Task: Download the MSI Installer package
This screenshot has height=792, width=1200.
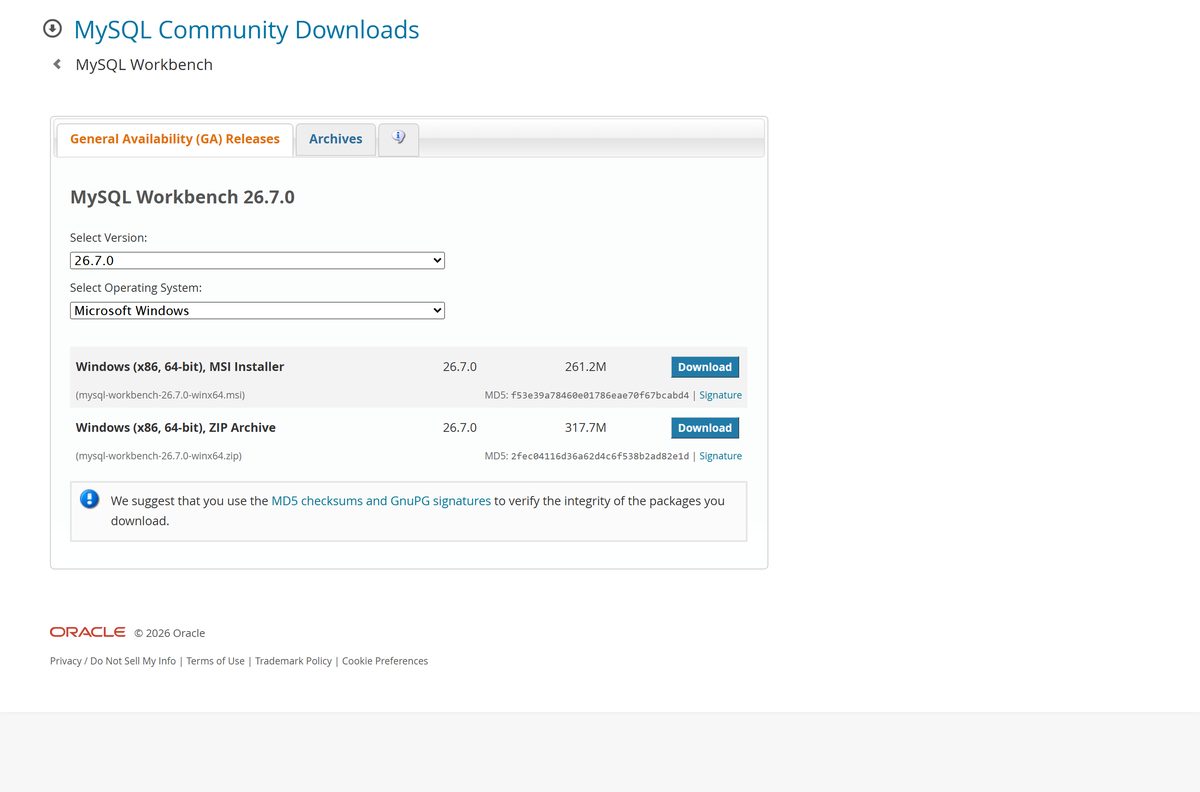Action: [x=705, y=367]
